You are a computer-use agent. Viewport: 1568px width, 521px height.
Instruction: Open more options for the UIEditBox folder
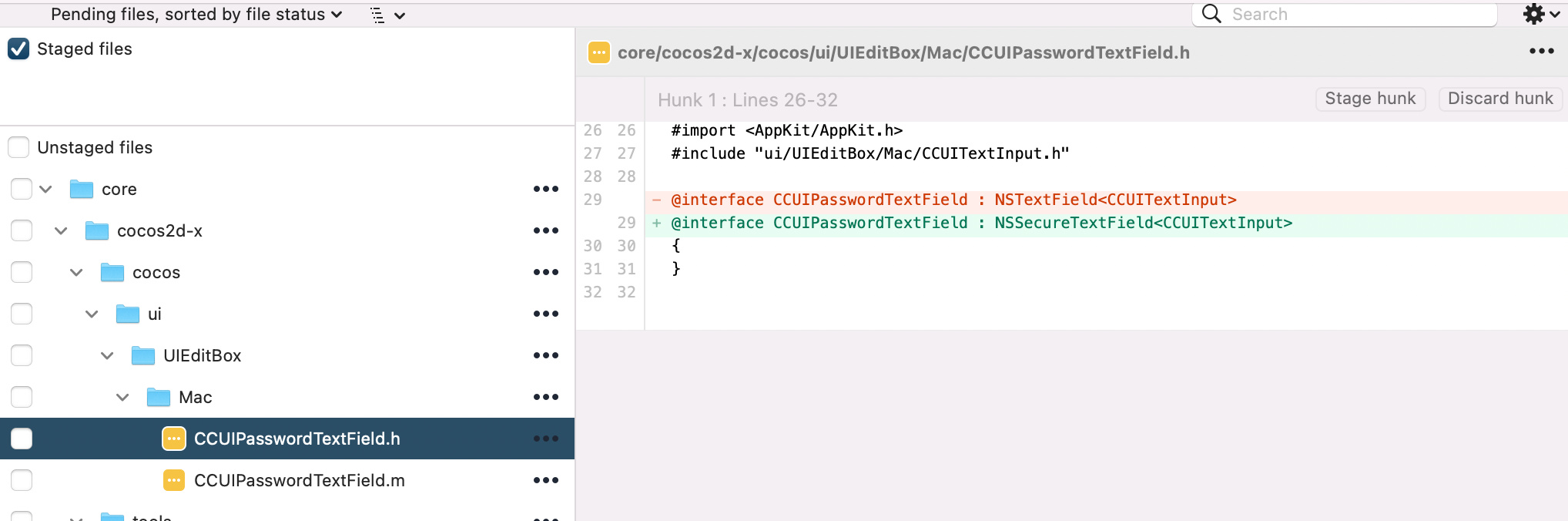545,355
